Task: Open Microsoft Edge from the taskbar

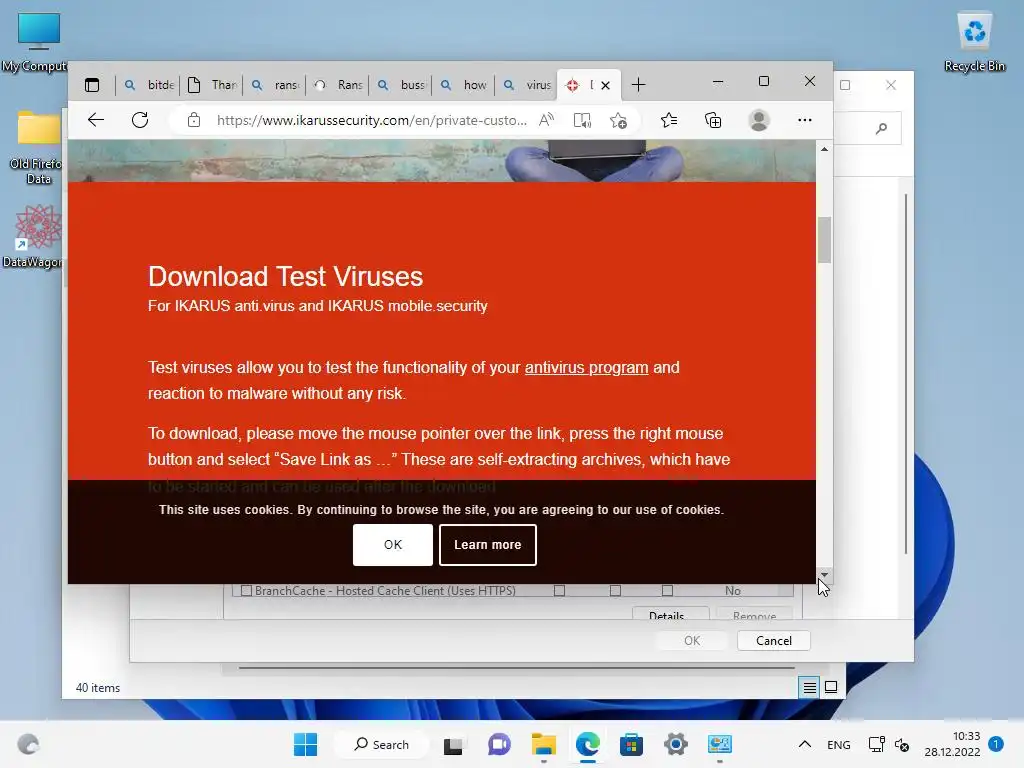Action: click(x=588, y=744)
